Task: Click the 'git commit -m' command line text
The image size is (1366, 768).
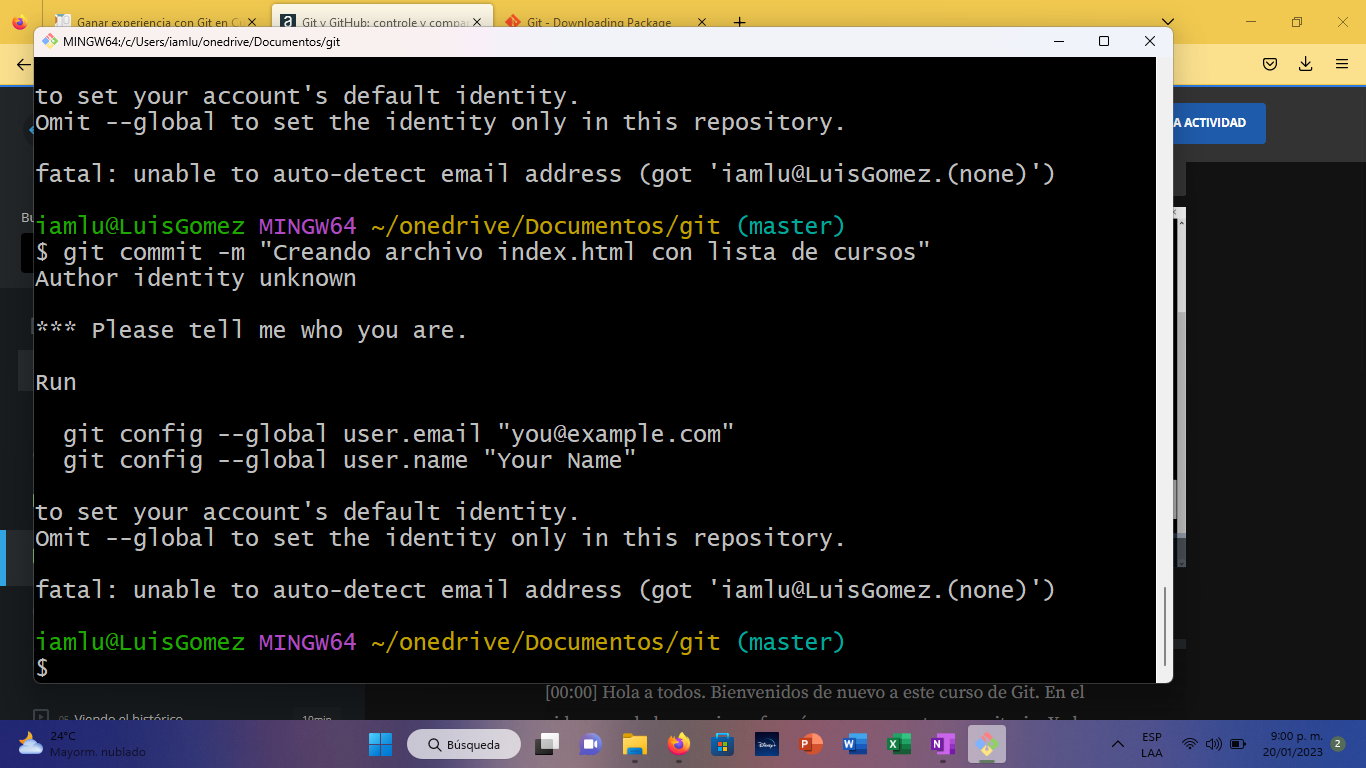Action: [x=483, y=252]
